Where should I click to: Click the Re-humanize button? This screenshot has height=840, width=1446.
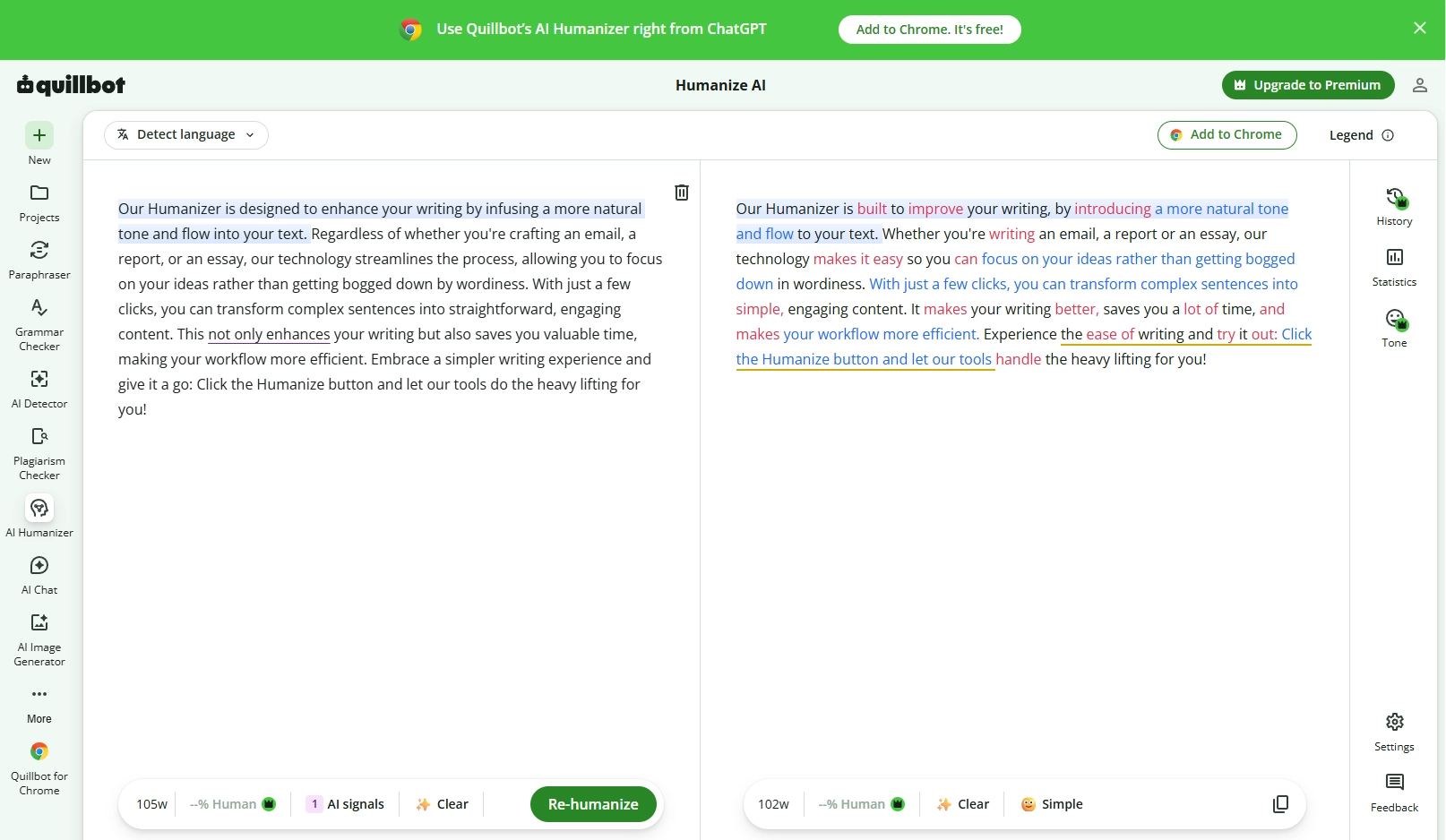click(593, 804)
